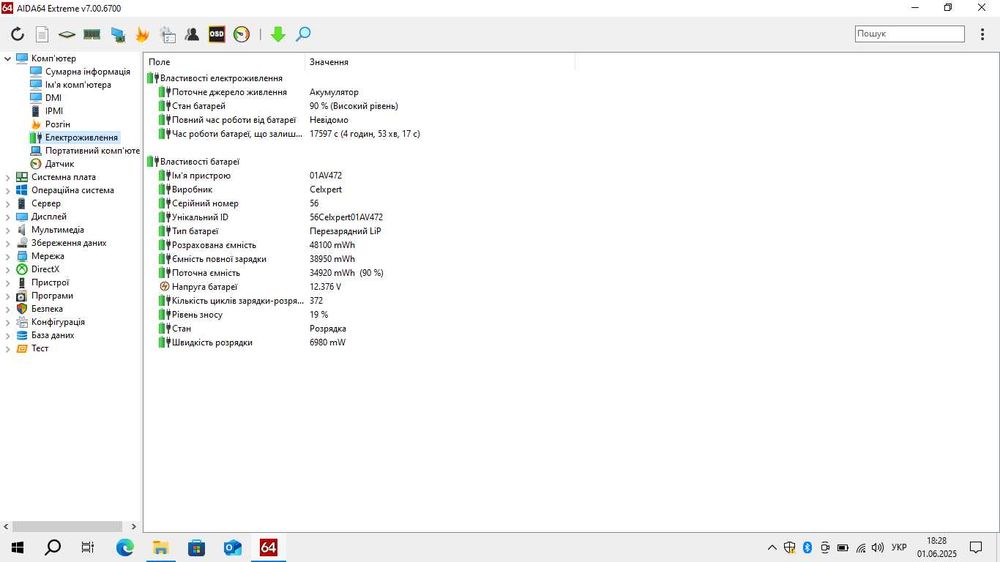Select Датчик in the tree
Image resolution: width=1000 pixels, height=562 pixels.
point(59,164)
